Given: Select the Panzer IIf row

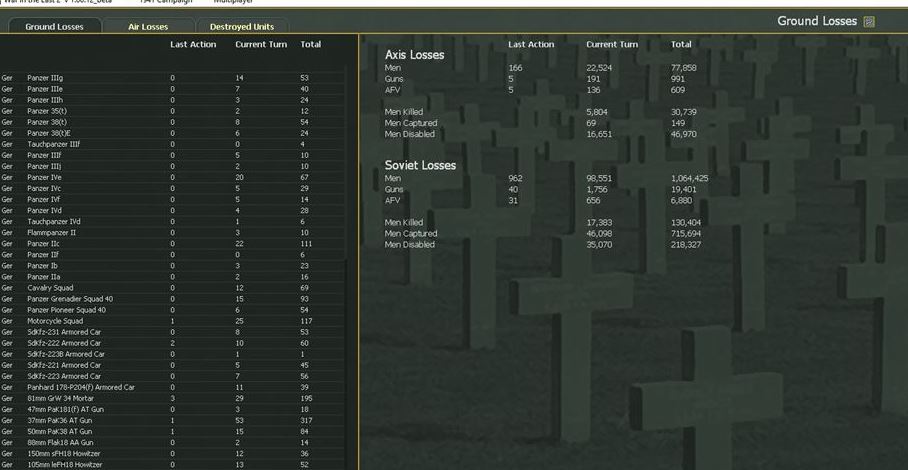Looking at the screenshot, I should 173,255.
